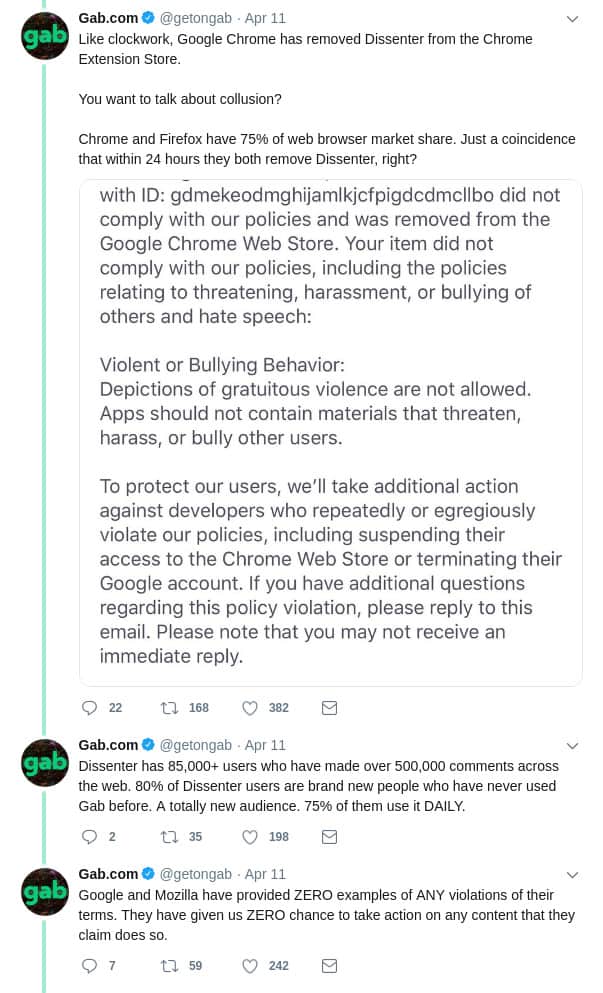Open @getongab handle in second tweet
Viewport: 603px width, 993px height.
[x=195, y=745]
